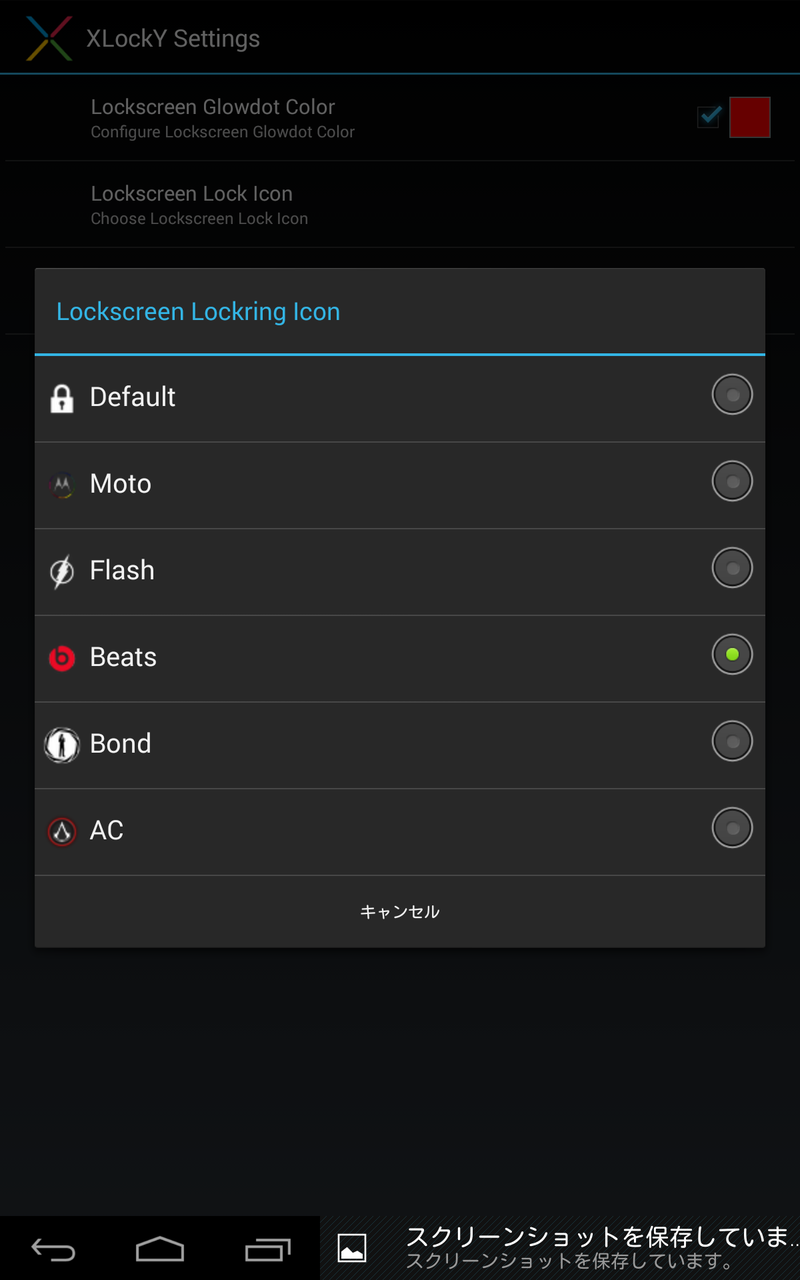The width and height of the screenshot is (800, 1280).
Task: Tap the Flash lightning bolt icon
Action: click(62, 572)
